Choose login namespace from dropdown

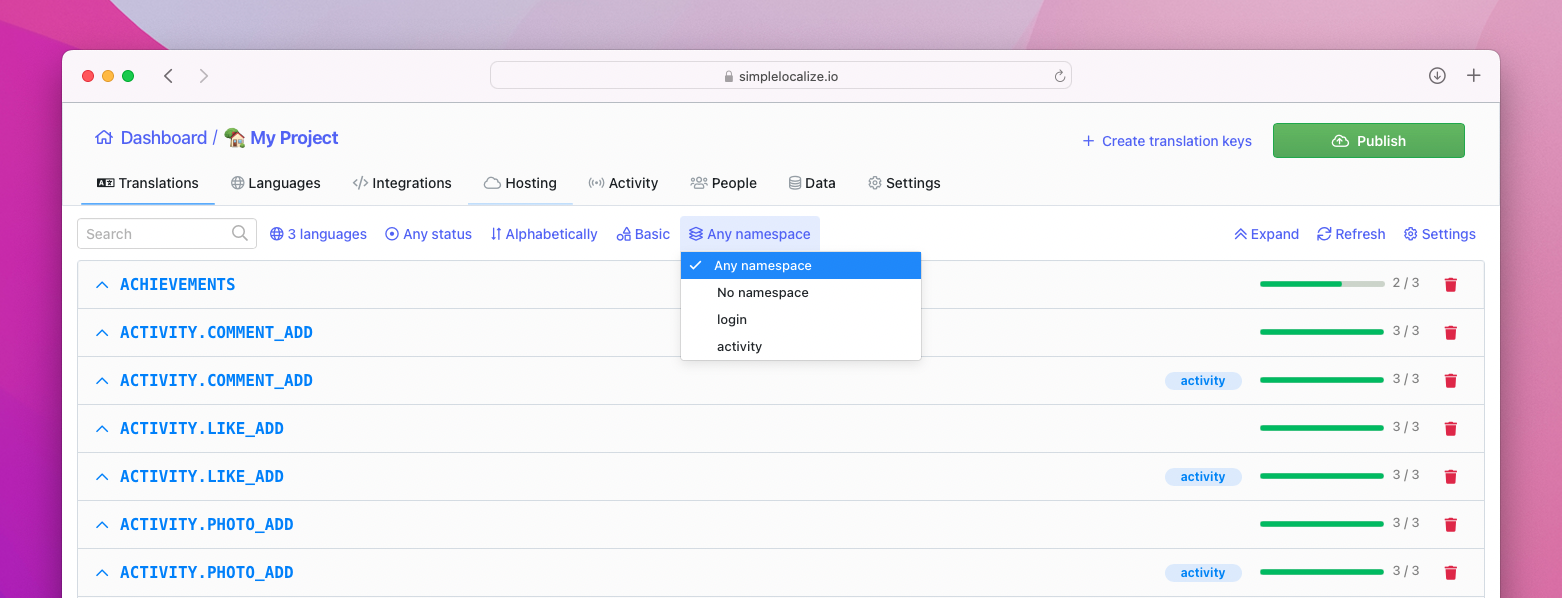[x=801, y=320]
